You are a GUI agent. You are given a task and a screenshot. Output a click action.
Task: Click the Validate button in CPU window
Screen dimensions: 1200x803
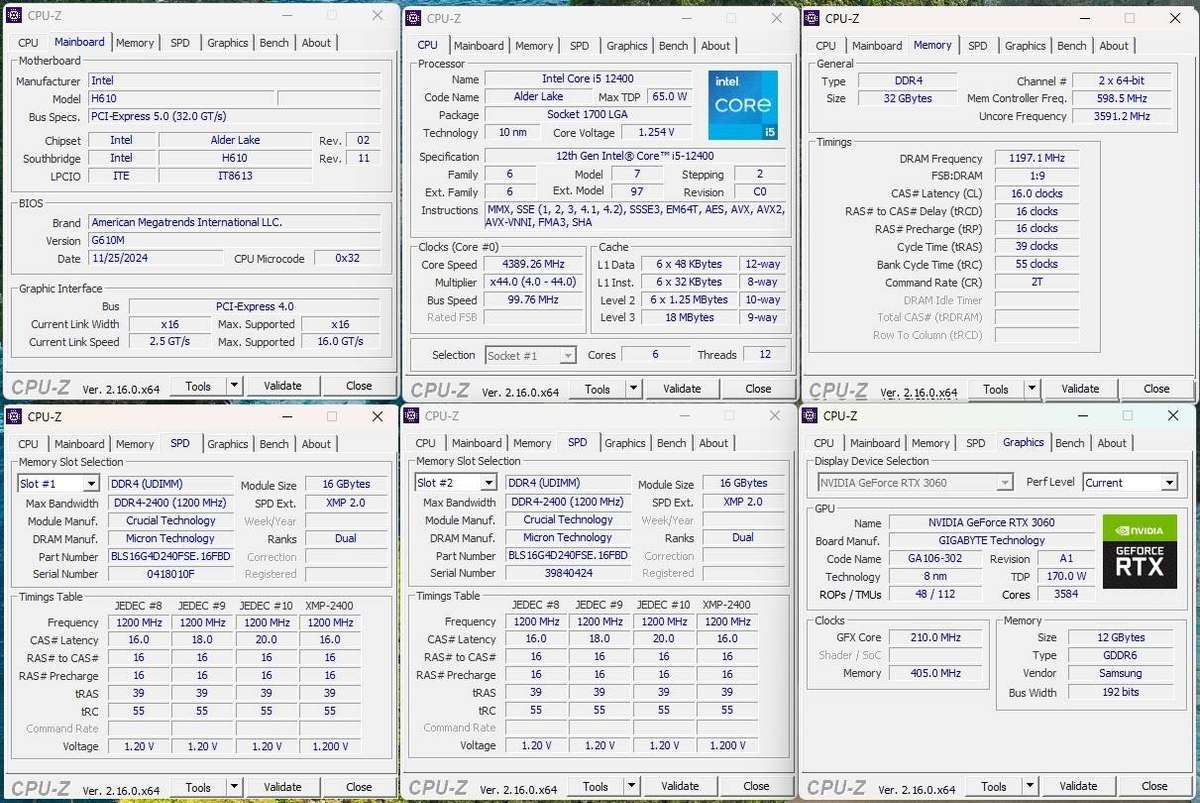pos(682,388)
